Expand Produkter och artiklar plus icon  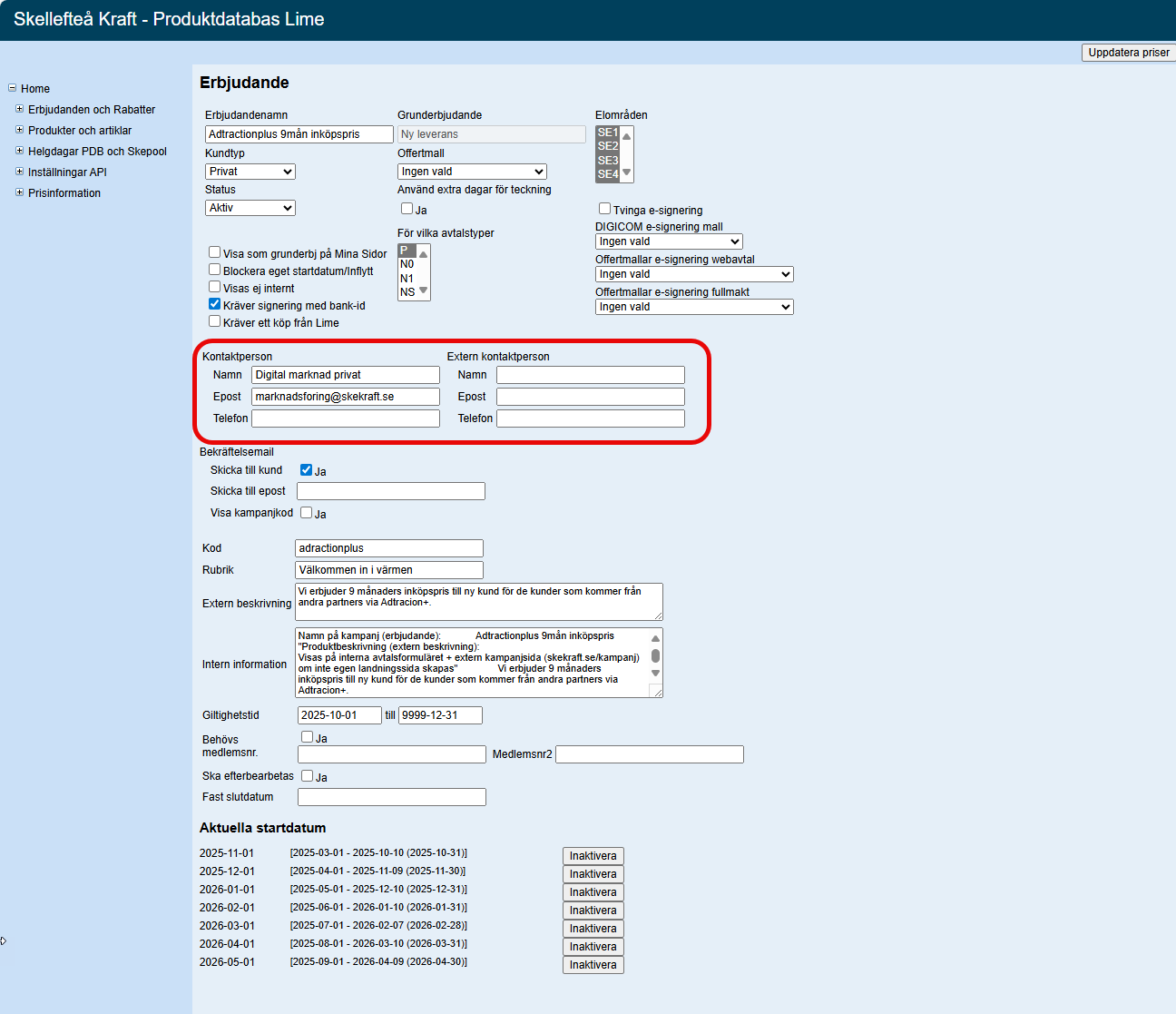19,130
